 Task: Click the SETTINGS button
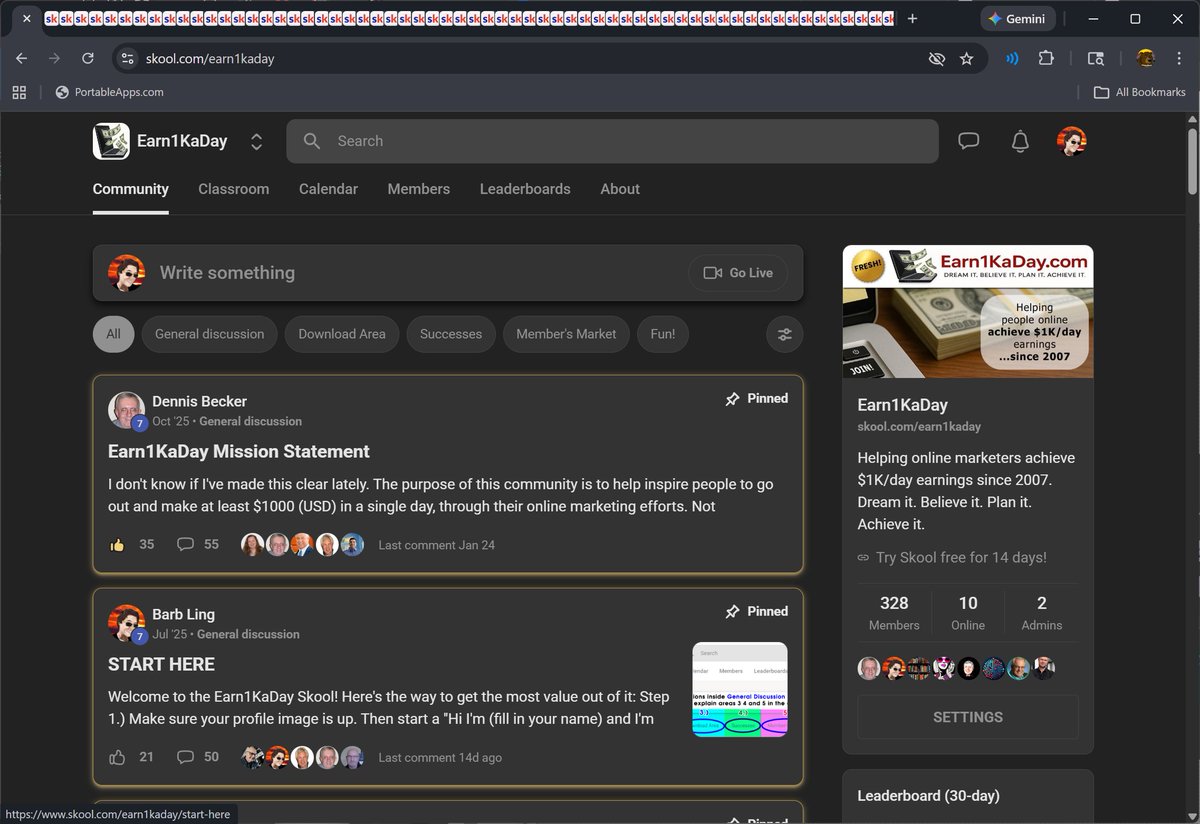[x=968, y=717]
